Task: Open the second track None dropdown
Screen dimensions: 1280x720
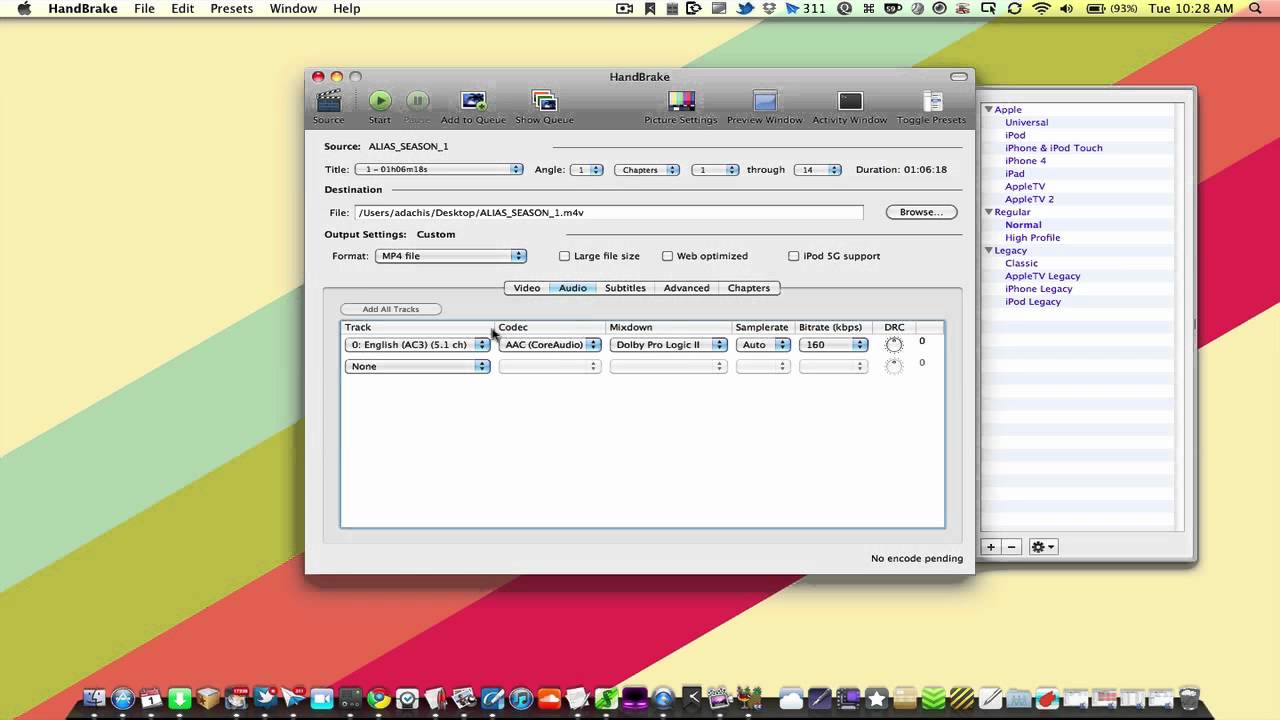Action: point(417,367)
